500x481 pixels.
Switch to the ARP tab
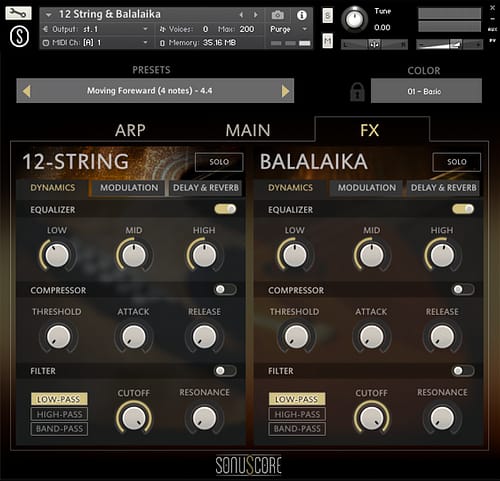coord(130,130)
